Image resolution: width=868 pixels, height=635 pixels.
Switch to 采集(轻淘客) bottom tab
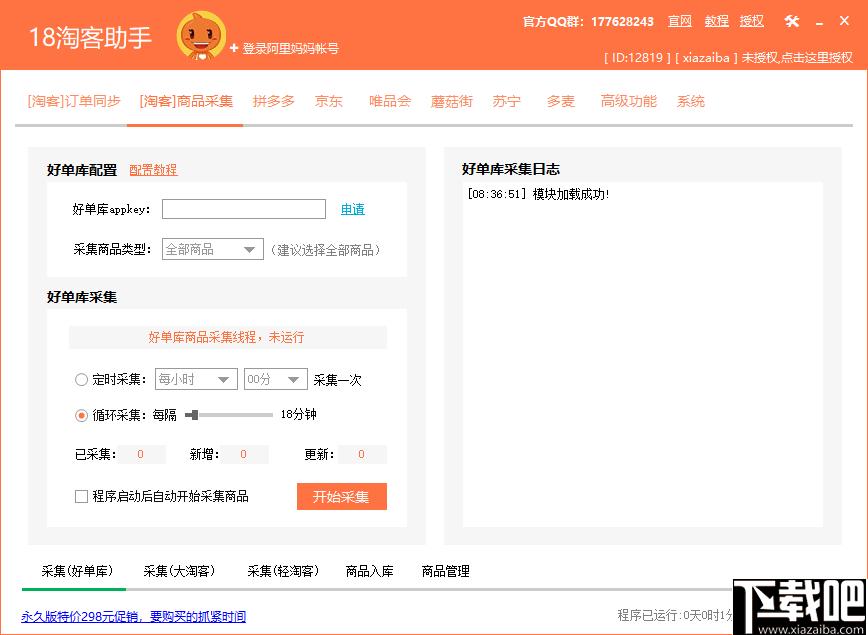pyautogui.click(x=283, y=571)
